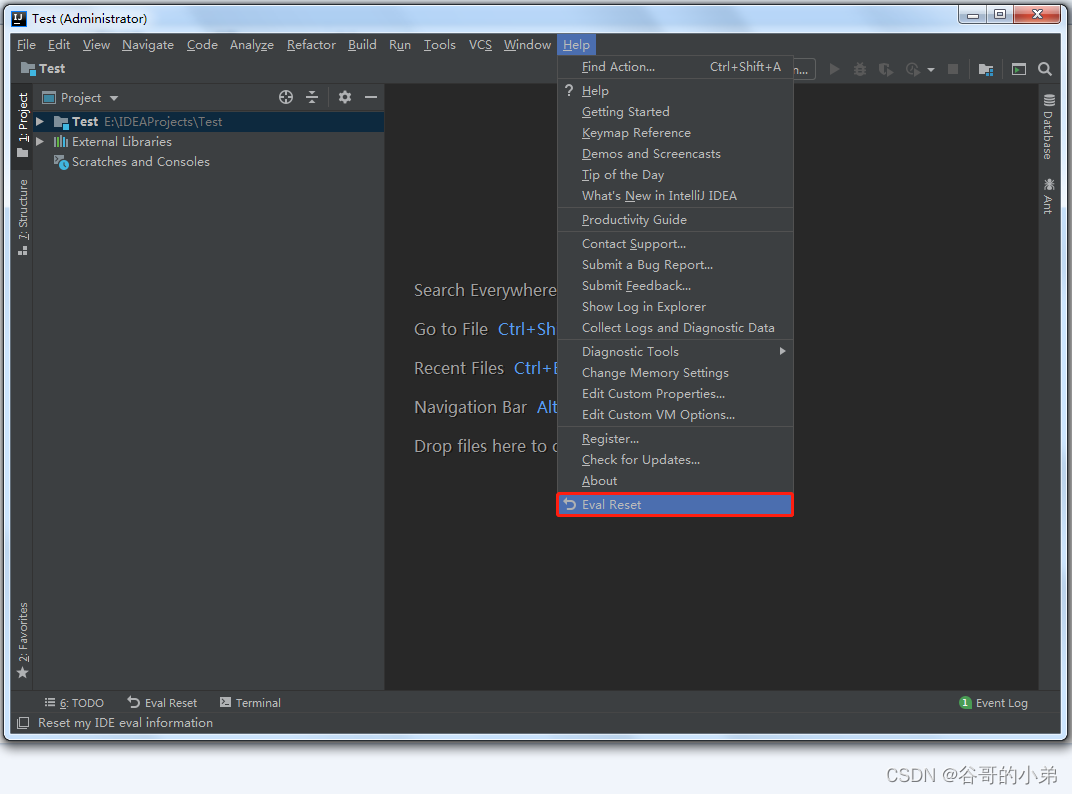Screen dimensions: 1072x794
Task: Open the Profiler dropdown arrow in the toolbar
Action: point(930,70)
